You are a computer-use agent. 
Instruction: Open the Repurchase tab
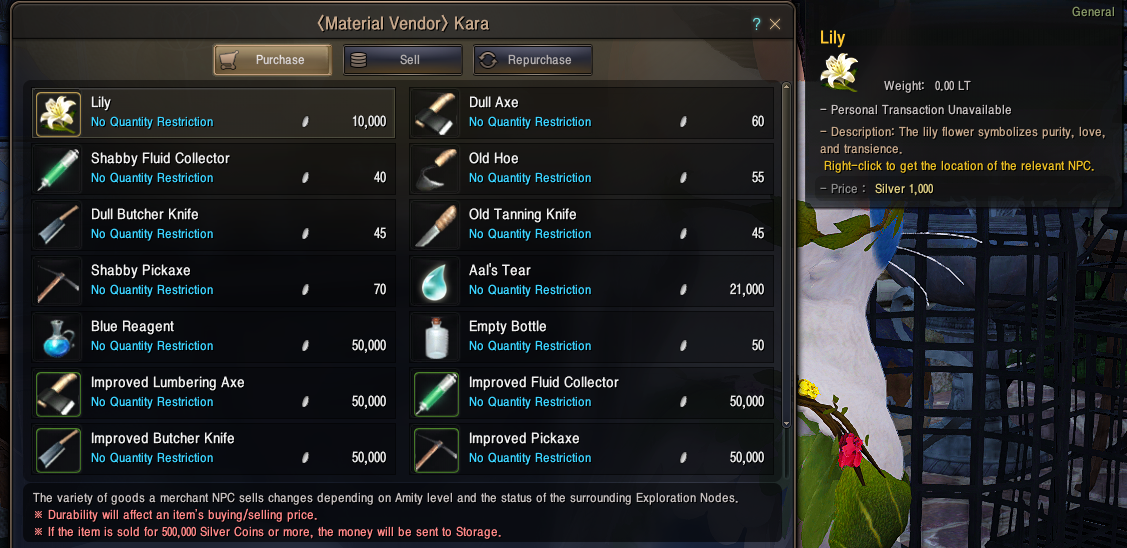(533, 60)
